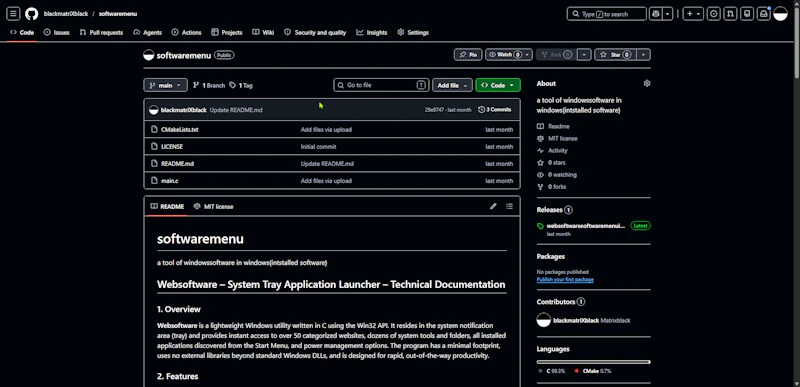
Task: Click the softwaremenu breadcrumb link
Action: coord(118,14)
